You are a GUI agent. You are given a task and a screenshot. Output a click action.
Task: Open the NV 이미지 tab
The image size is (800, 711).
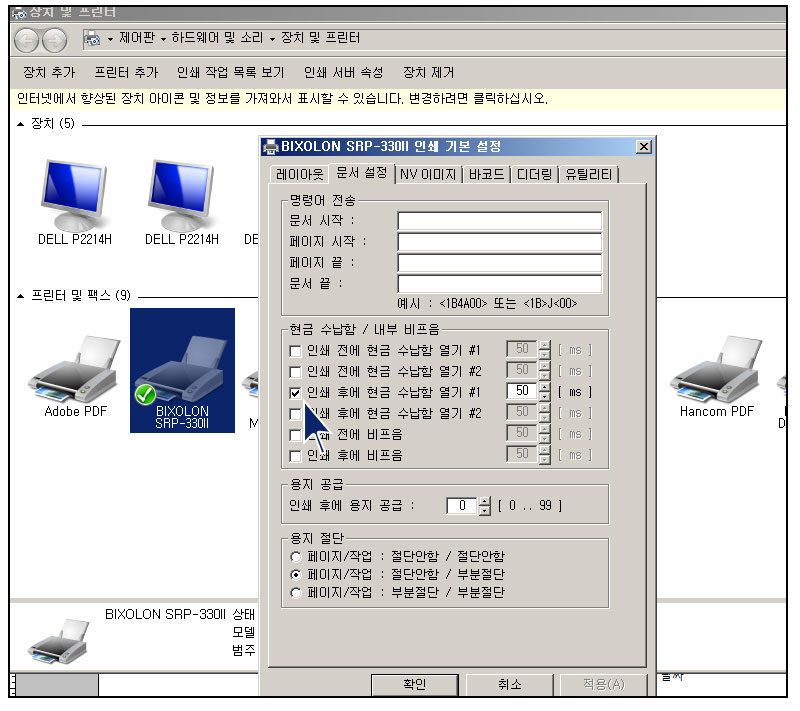428,175
